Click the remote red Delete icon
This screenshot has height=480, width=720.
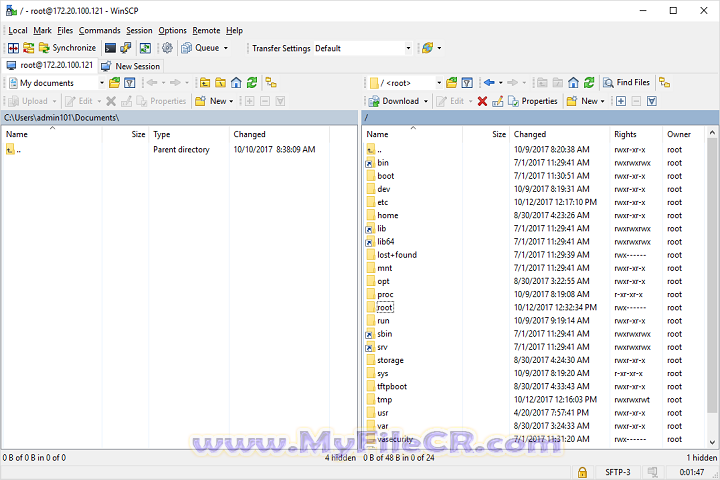482,101
